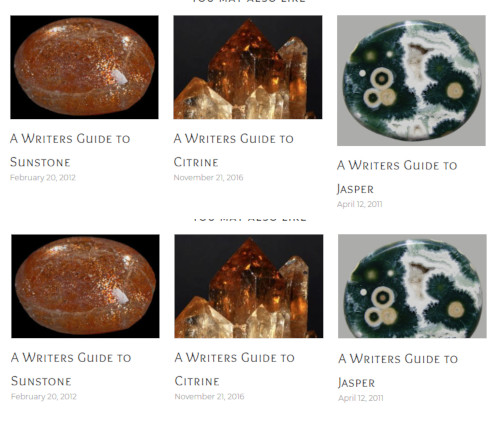500x433 pixels.
Task: Open the Citrine crystal thumbnail in the upper row
Action: pos(248,67)
